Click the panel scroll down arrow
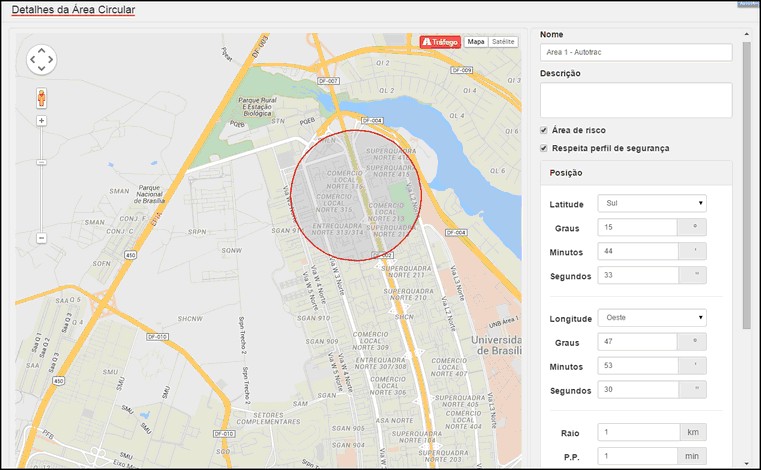 746,463
